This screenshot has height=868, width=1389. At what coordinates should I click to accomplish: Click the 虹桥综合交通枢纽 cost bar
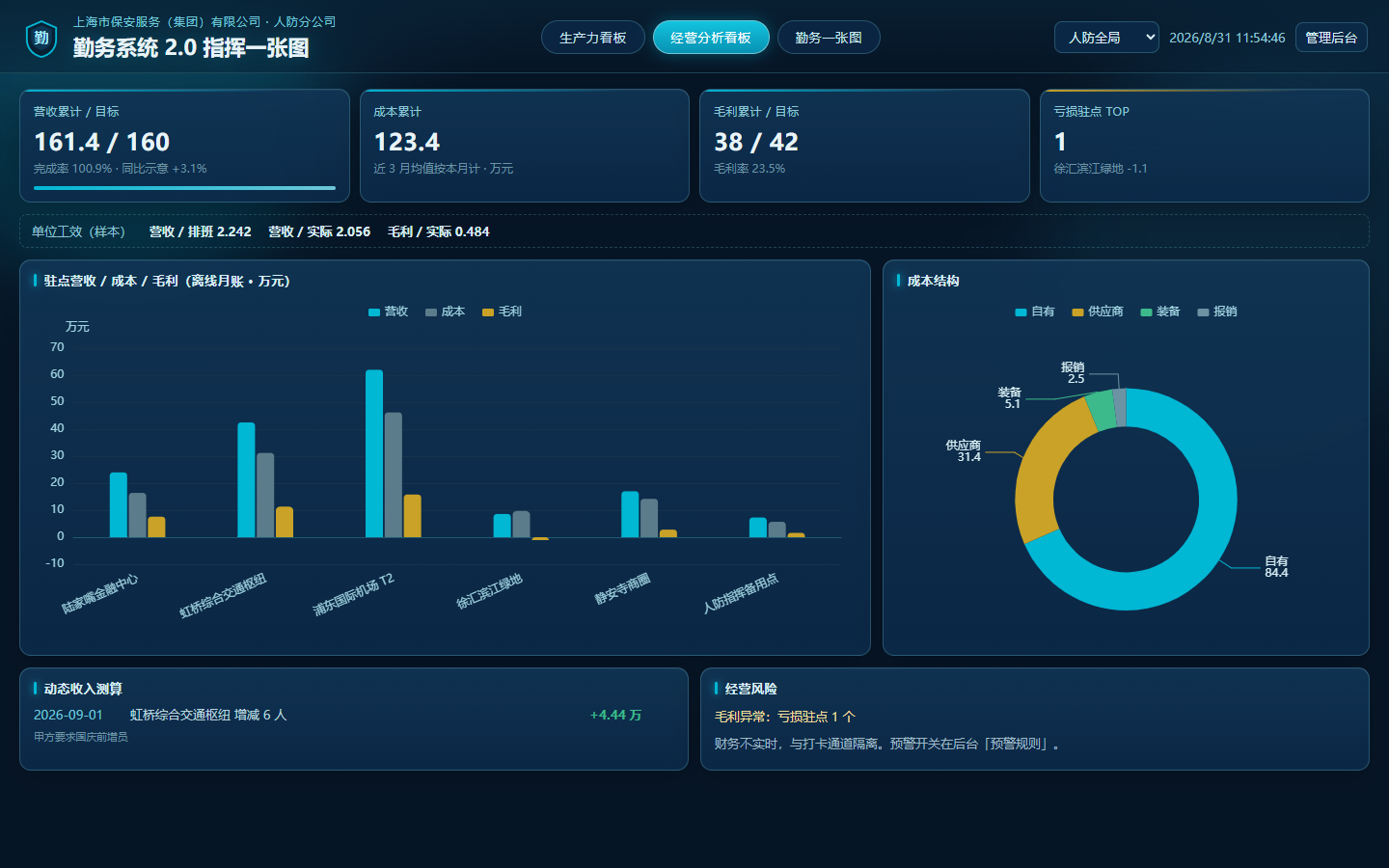pos(265,495)
